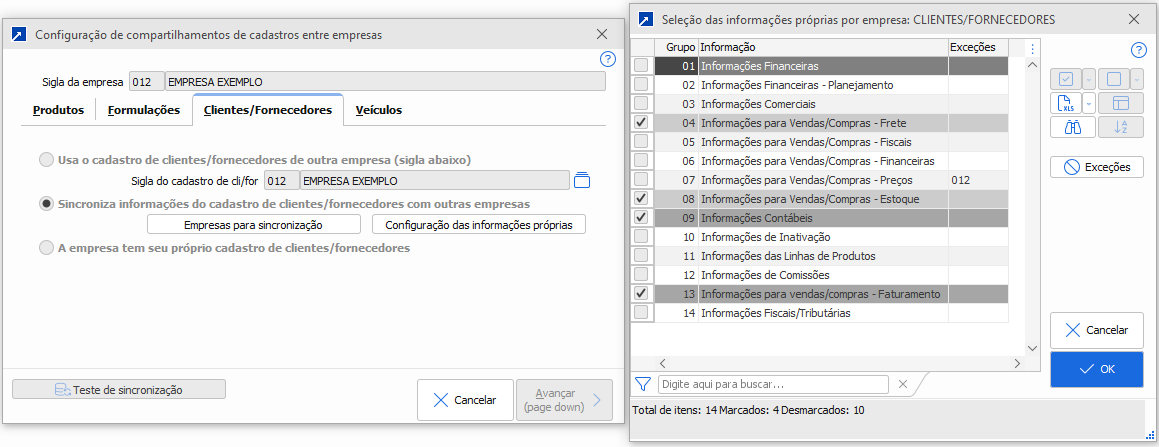Screen dimensions: 1159x447
Task: Click the Export to XLS icon
Action: [x=1064, y=103]
